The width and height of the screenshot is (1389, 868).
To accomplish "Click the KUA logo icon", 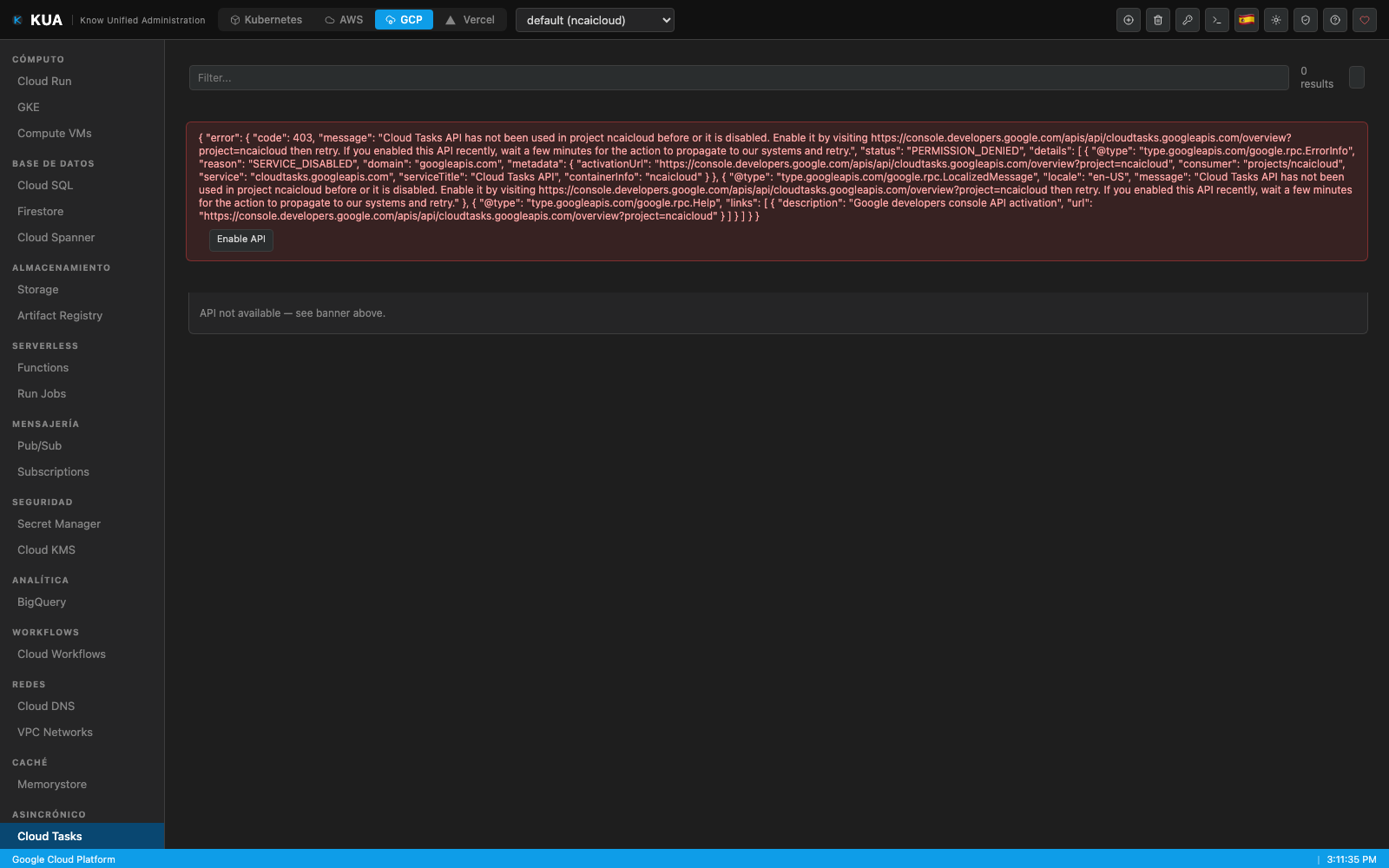I will (17, 20).
